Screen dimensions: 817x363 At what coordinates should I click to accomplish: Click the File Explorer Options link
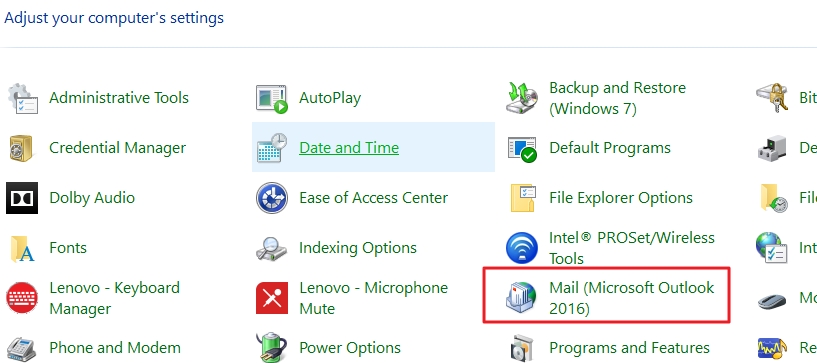pyautogui.click(x=621, y=198)
